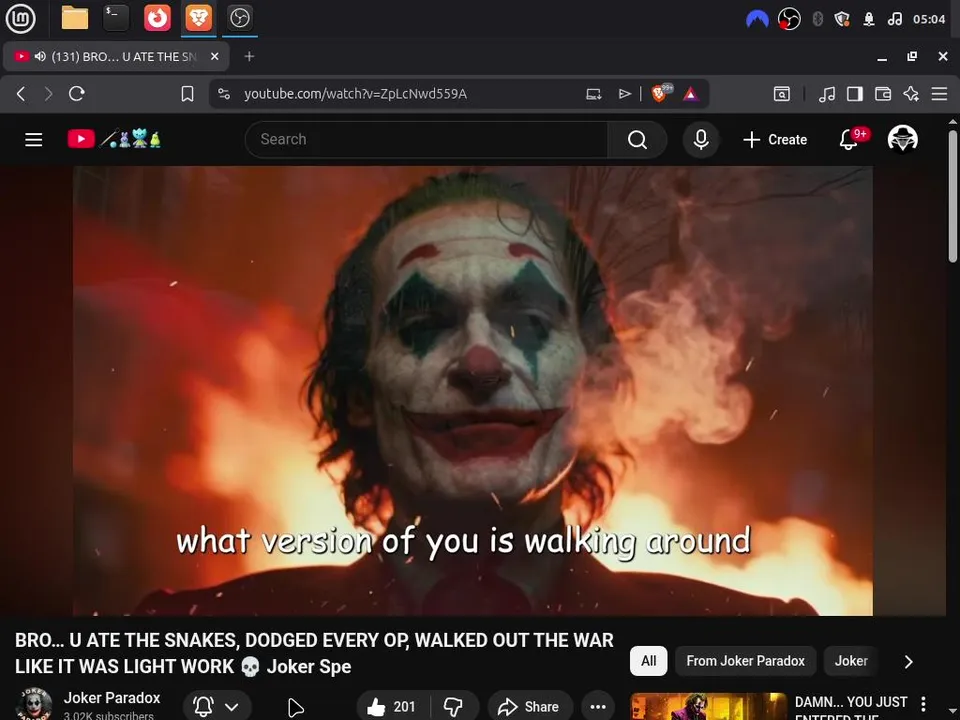Screen dimensions: 960x720
Task: Toggle the browser sidebar panel
Action: coord(855,94)
